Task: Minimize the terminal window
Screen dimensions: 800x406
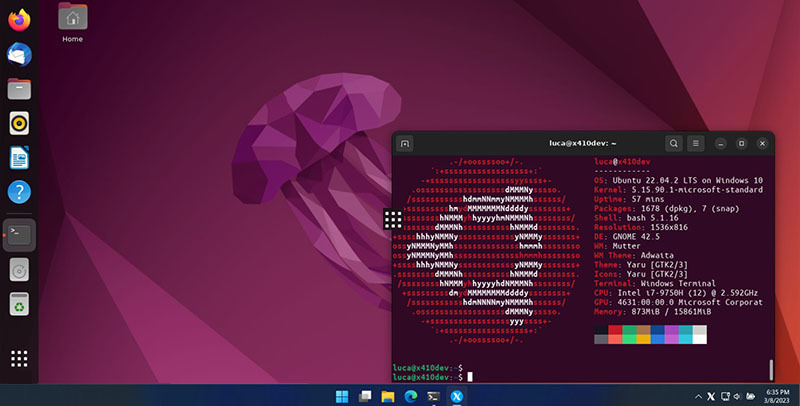Action: [x=720, y=144]
